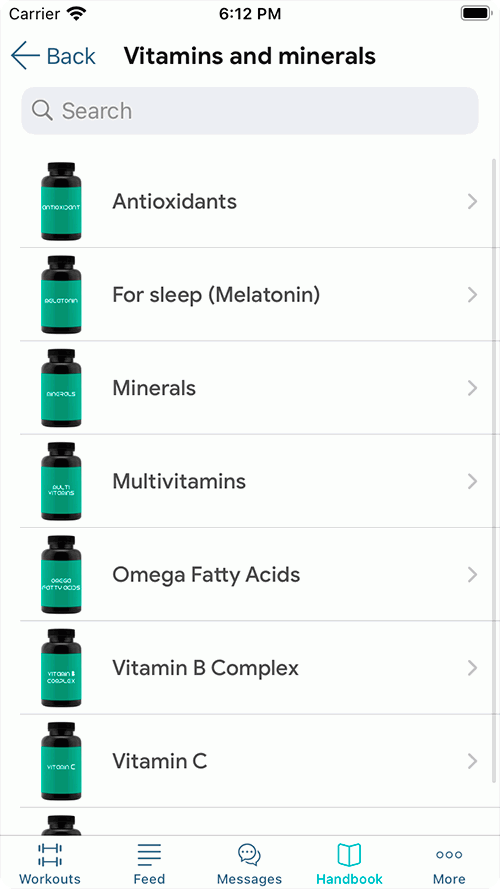Select the Handbook book tab
Screen dimensions: 500x889
pos(349,855)
